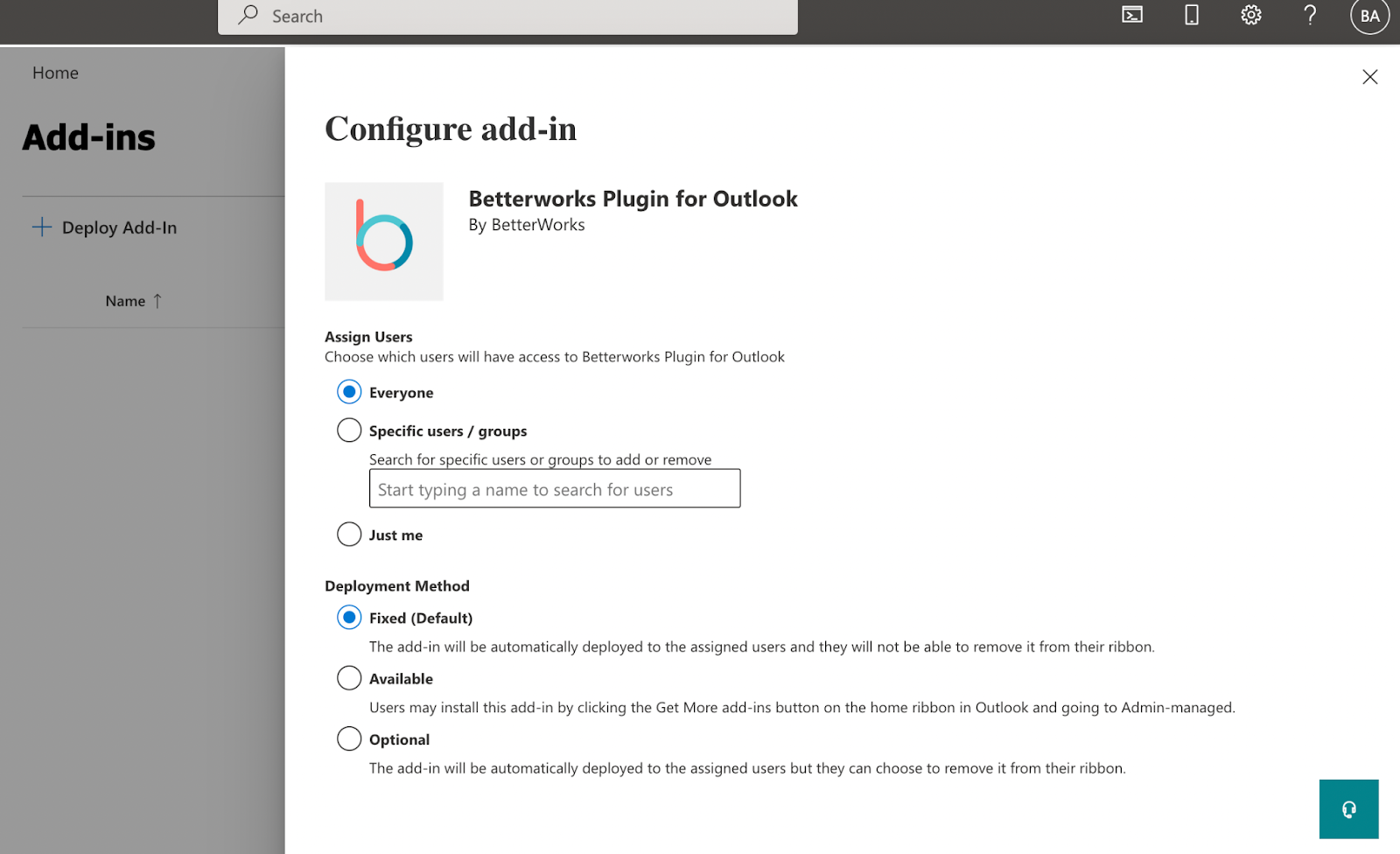Image resolution: width=1400 pixels, height=854 pixels.
Task: Select Specific users / groups option
Action: [349, 430]
